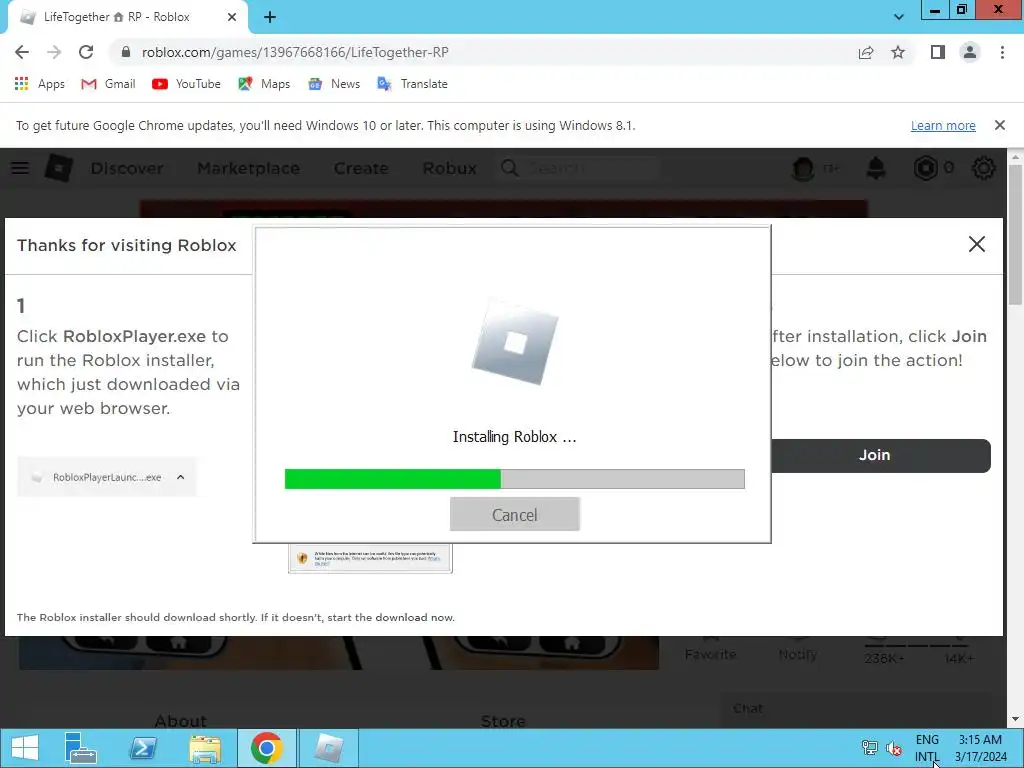The width and height of the screenshot is (1024, 768).
Task: Go back to the previous page
Action: (22, 52)
